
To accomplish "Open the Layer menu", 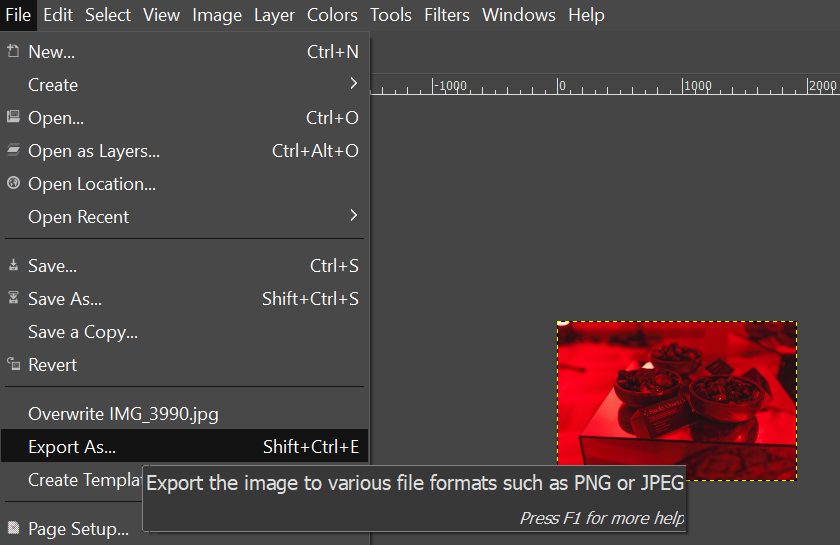I will 274,15.
